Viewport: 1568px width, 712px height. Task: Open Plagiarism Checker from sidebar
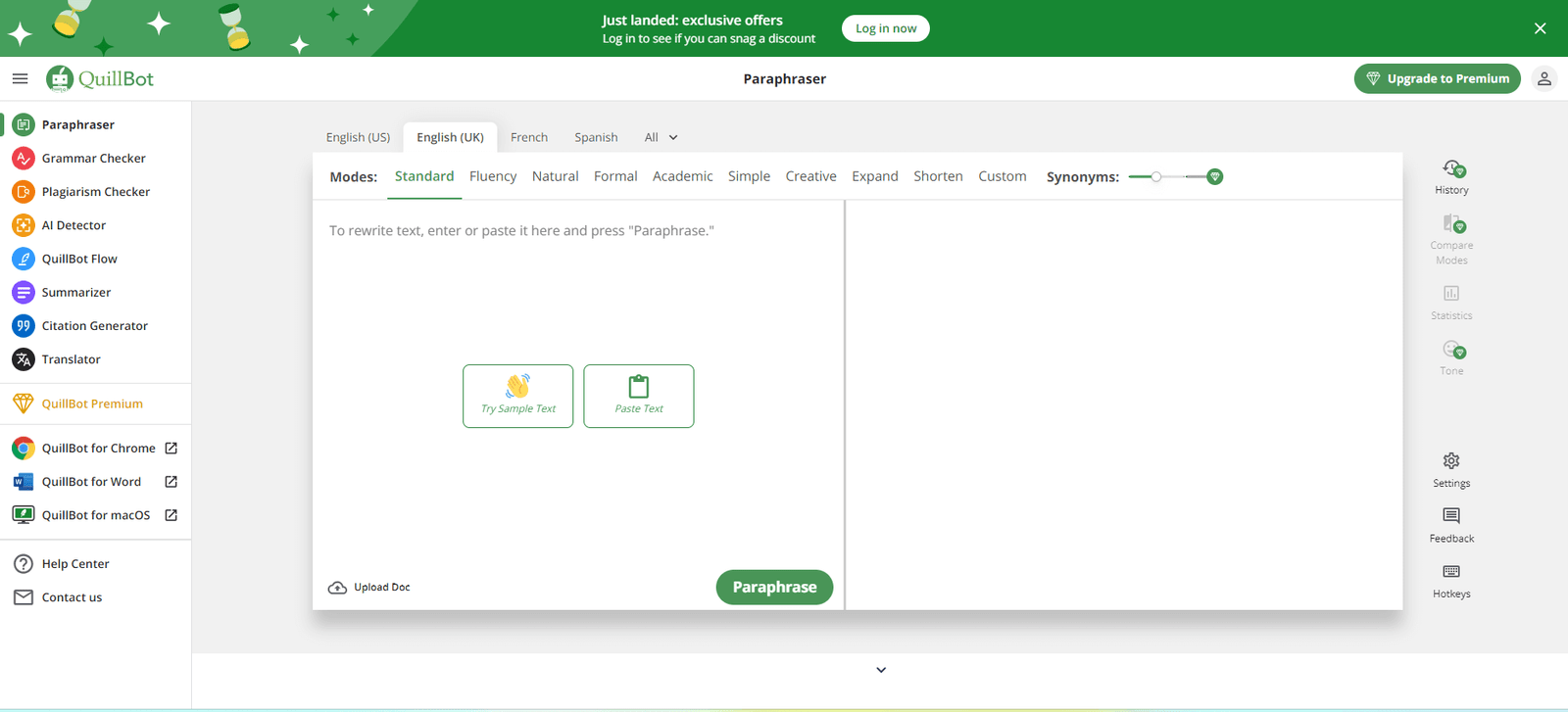pos(96,192)
